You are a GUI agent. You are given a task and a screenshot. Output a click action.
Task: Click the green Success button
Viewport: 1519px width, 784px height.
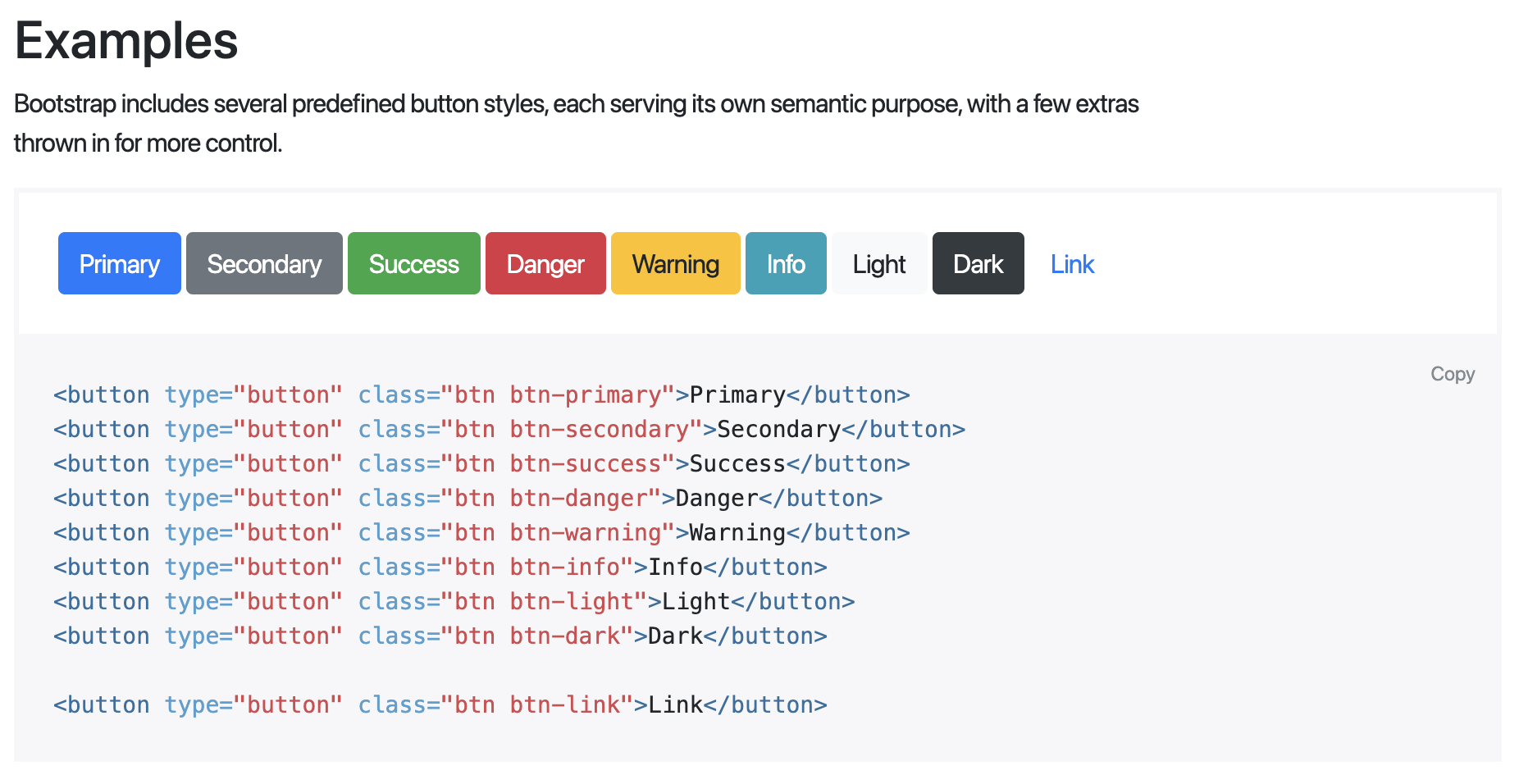[413, 263]
